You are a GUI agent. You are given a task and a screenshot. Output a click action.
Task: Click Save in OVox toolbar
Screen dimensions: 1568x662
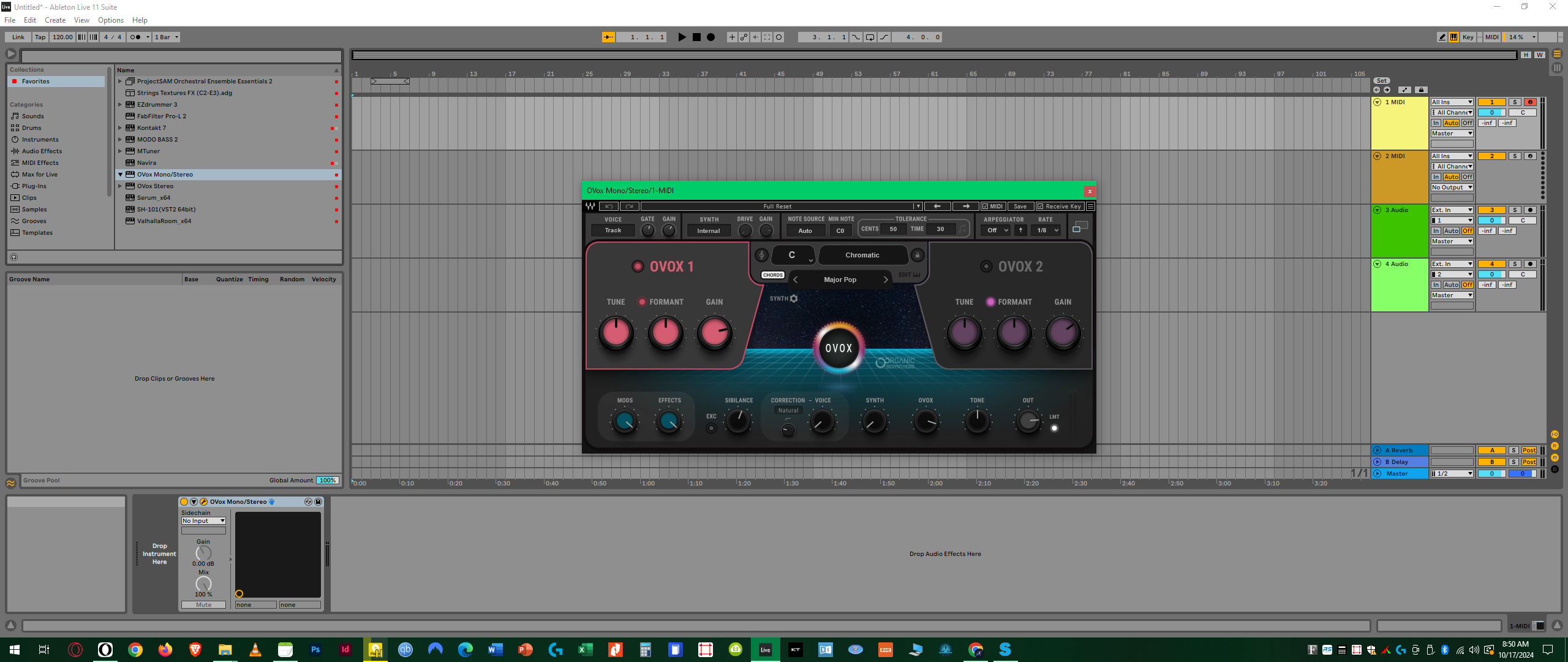[x=1020, y=207]
